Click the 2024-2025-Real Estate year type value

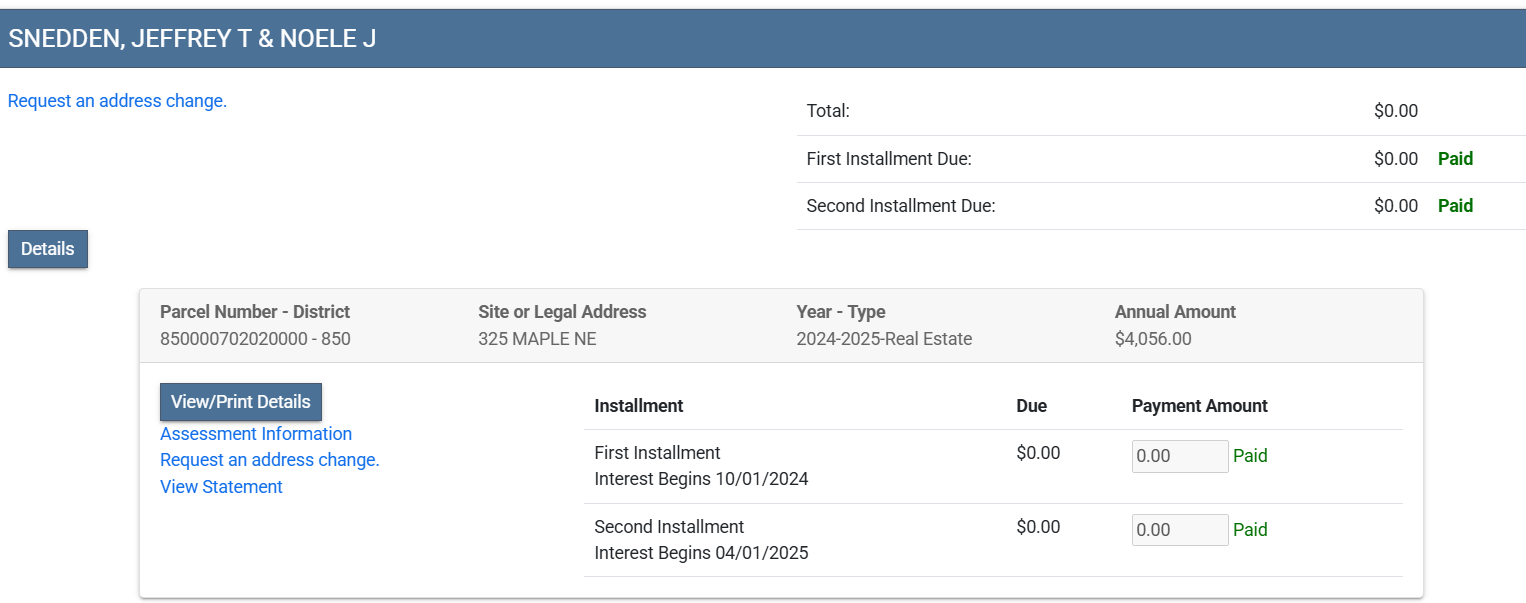point(884,339)
